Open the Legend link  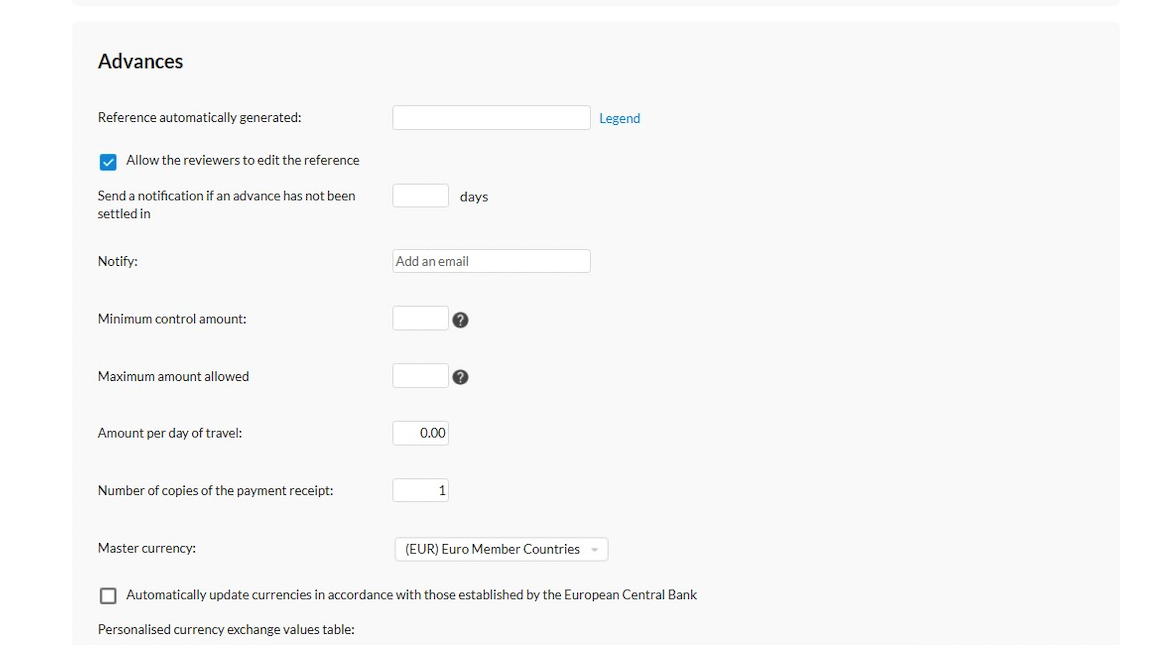619,118
